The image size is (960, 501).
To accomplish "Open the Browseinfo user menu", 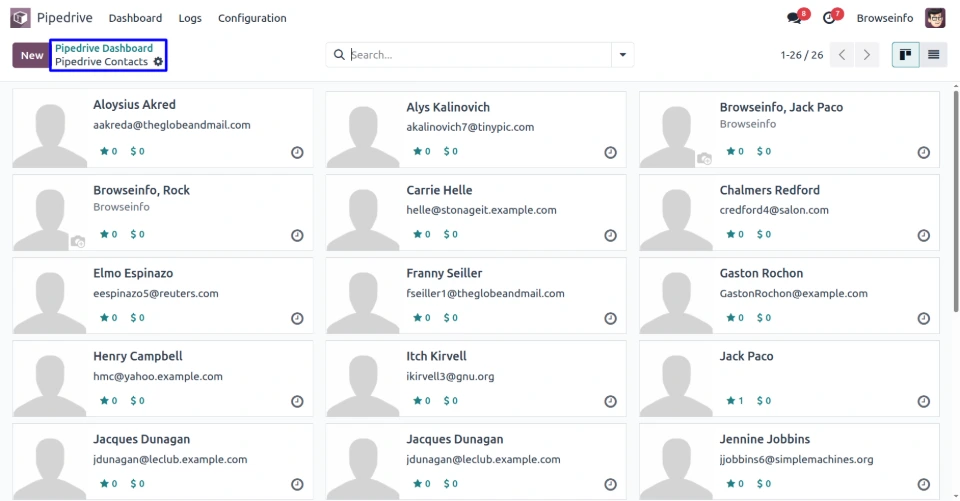I will click(x=884, y=18).
